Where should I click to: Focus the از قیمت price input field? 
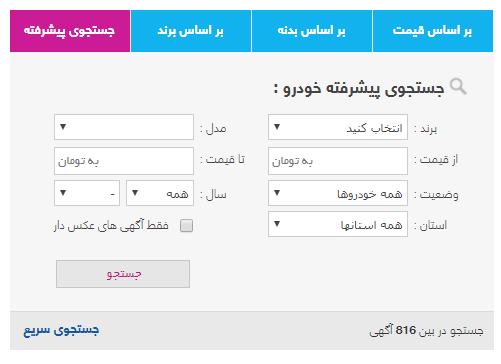point(338,161)
